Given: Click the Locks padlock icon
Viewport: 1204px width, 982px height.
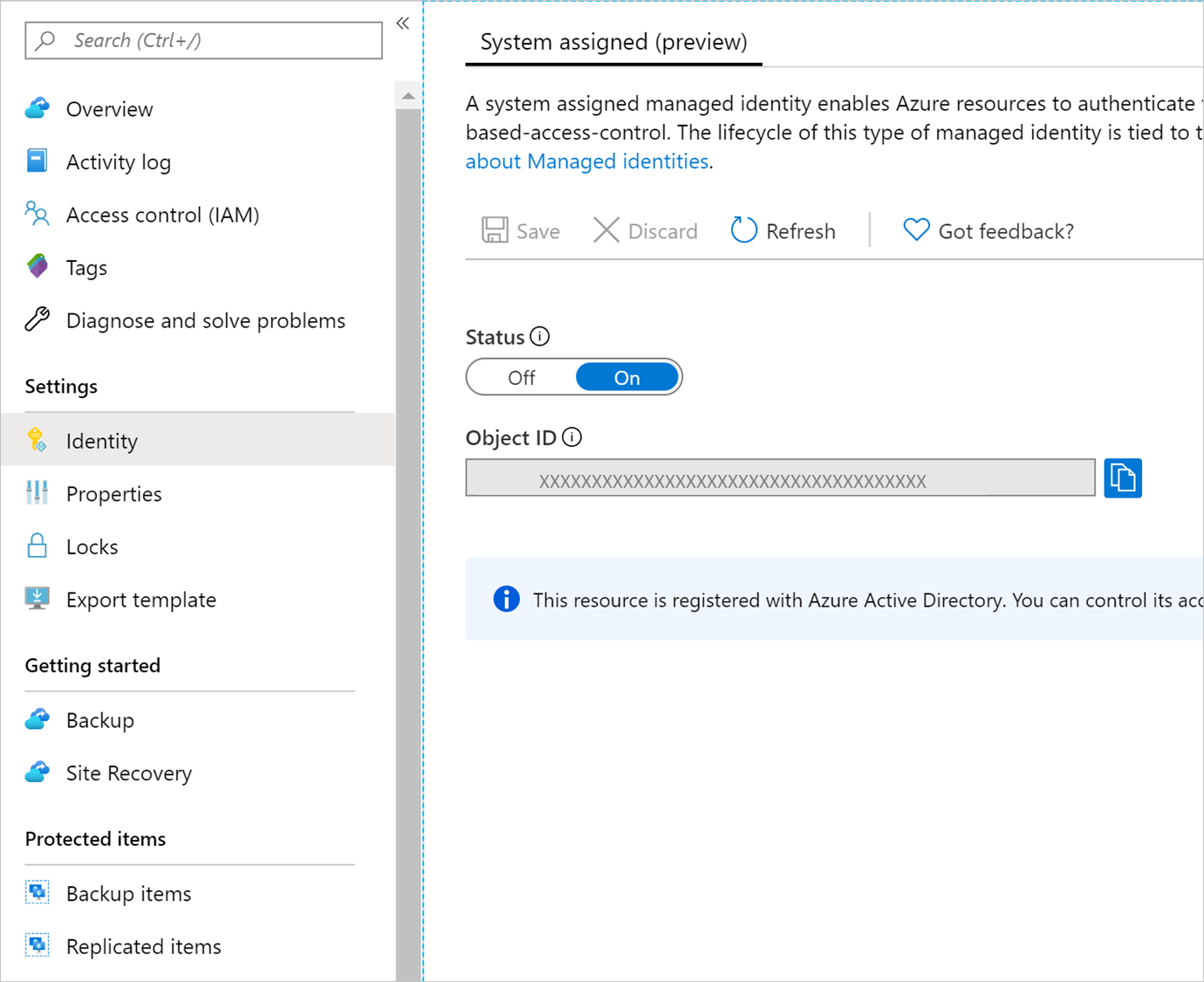Looking at the screenshot, I should pyautogui.click(x=38, y=546).
